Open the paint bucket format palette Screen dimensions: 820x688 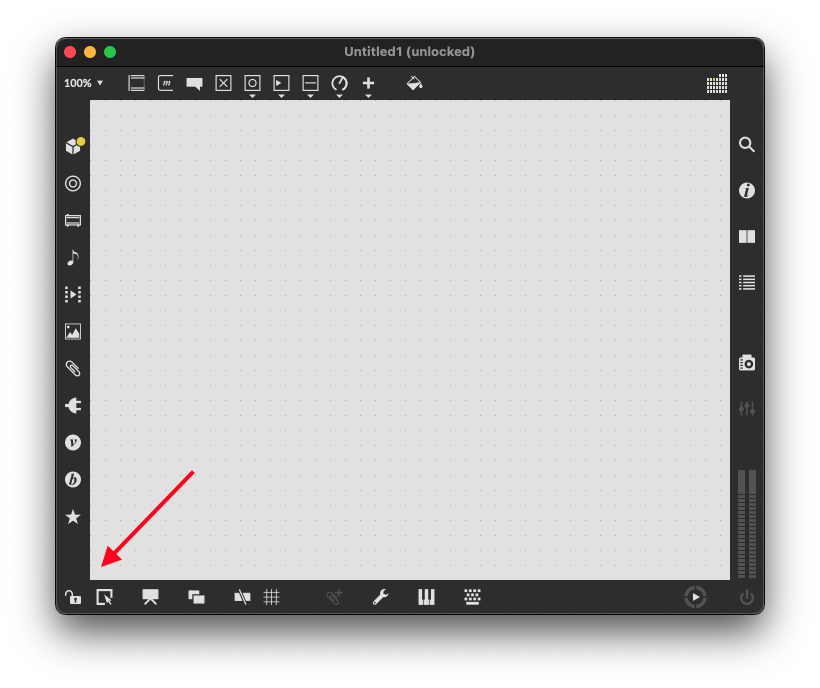click(x=414, y=83)
